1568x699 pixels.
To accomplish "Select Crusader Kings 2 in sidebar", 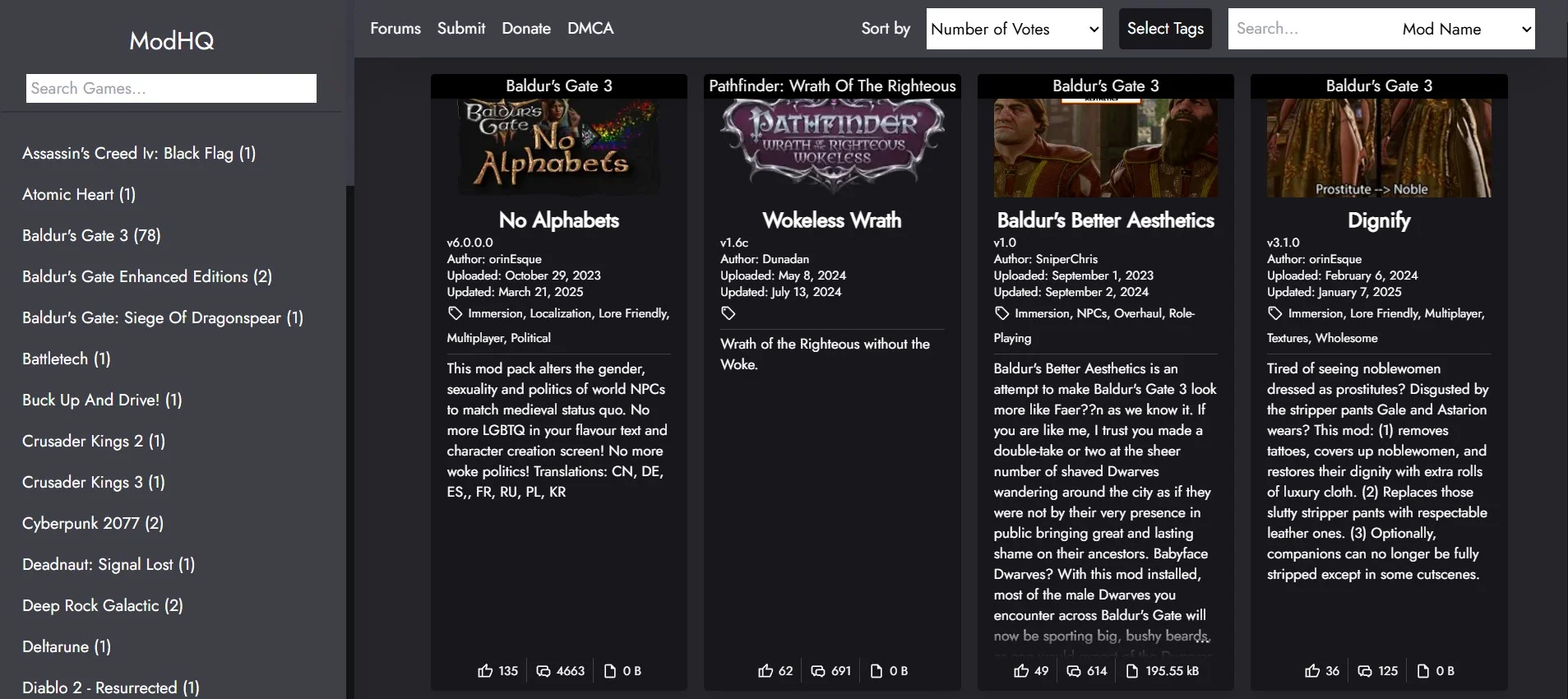I will click(x=94, y=441).
